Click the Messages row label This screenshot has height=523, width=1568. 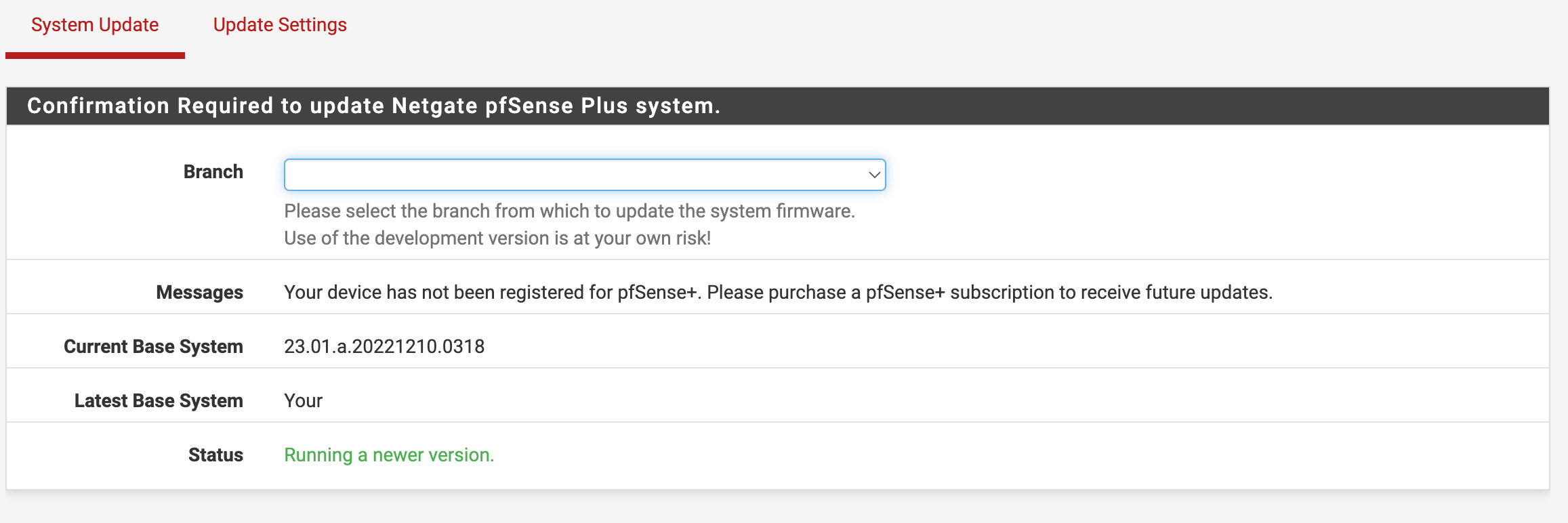point(199,293)
